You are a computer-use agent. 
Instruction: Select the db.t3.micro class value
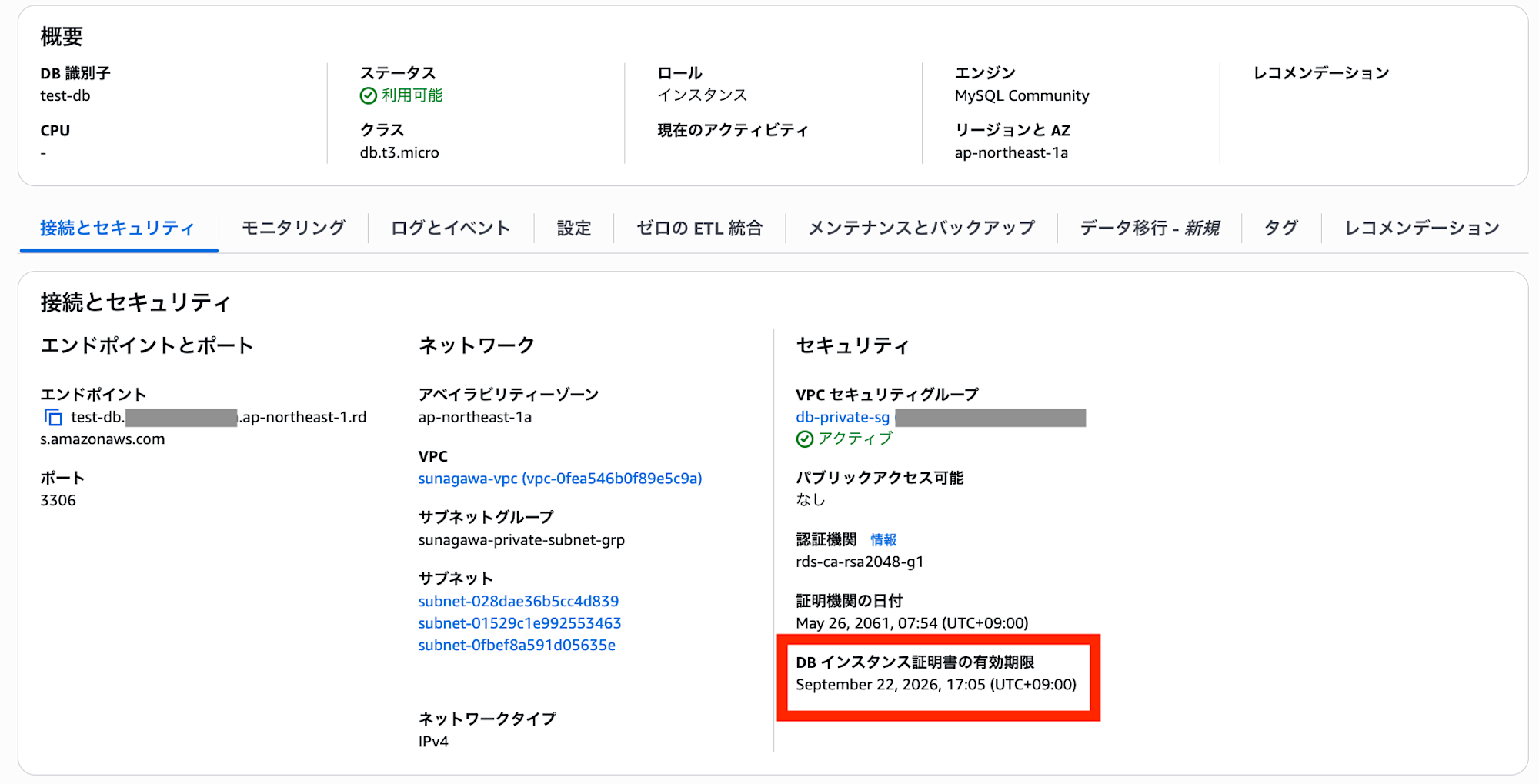pos(399,153)
